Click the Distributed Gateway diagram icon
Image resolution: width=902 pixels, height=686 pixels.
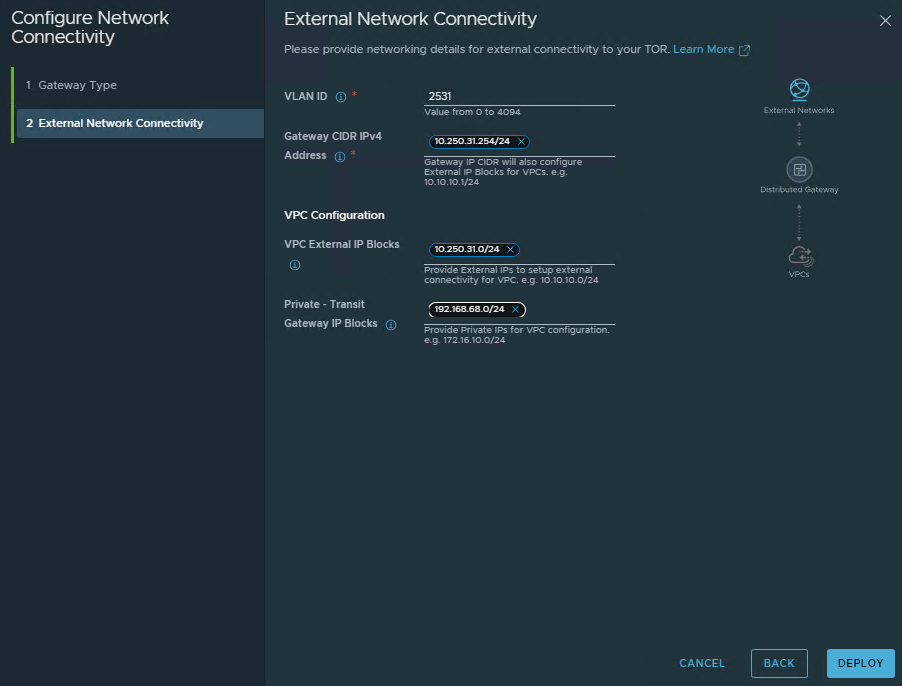point(799,169)
